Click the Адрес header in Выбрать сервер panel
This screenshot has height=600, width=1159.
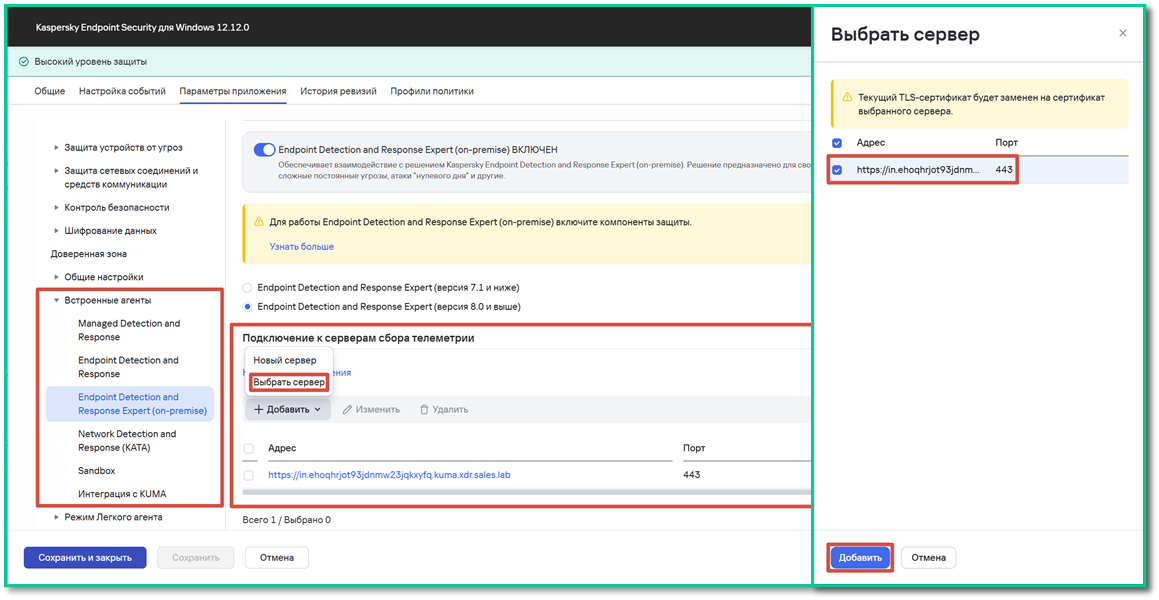871,143
